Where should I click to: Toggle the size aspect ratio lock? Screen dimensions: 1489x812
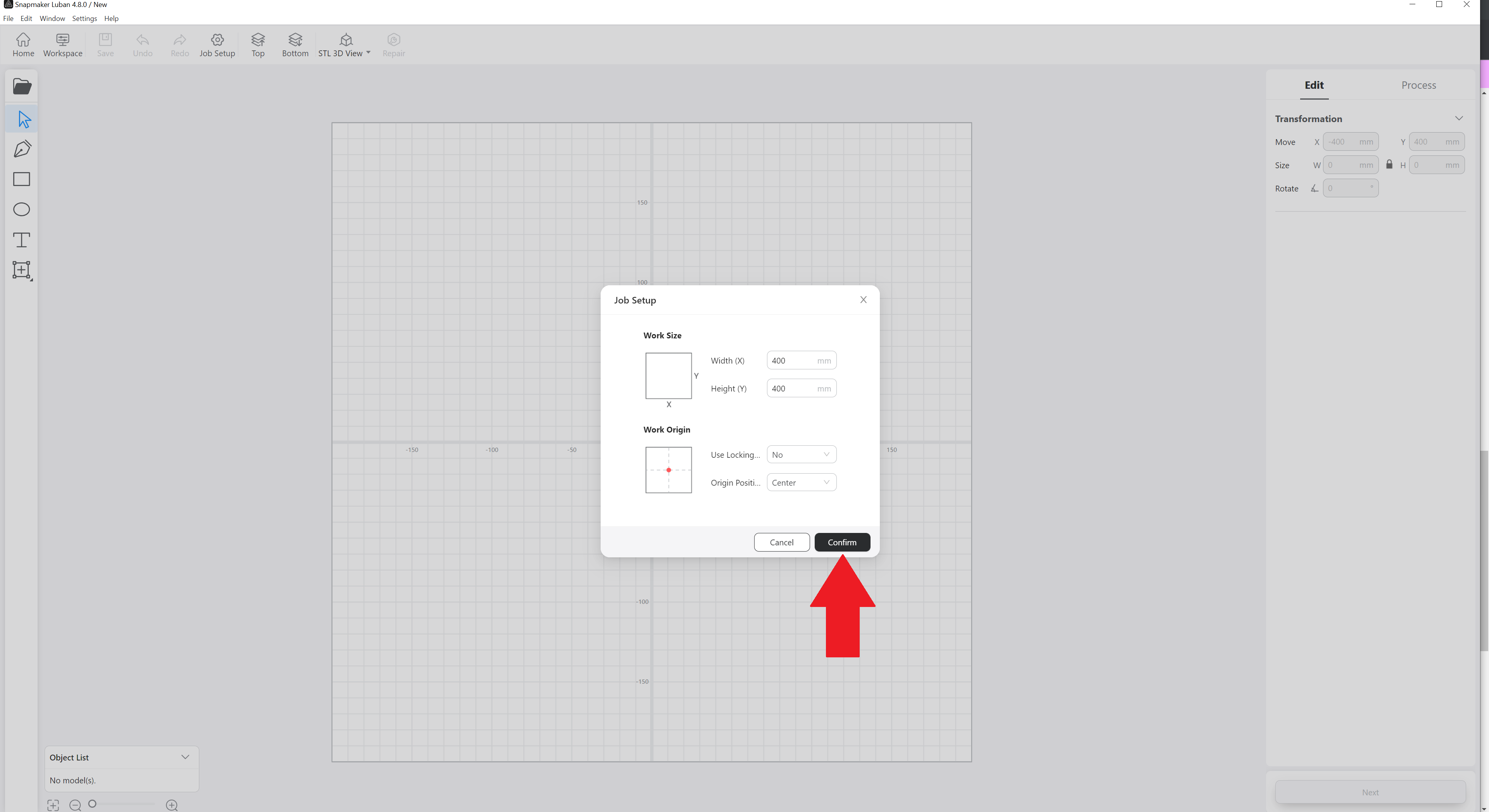coord(1389,165)
